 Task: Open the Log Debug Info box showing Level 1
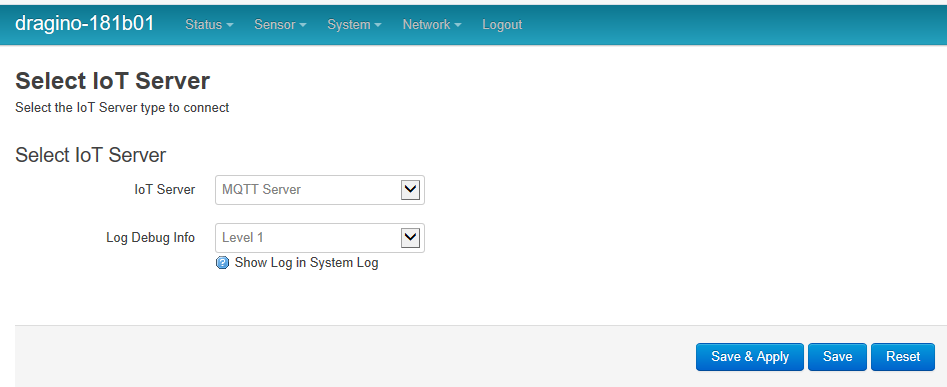(320, 238)
